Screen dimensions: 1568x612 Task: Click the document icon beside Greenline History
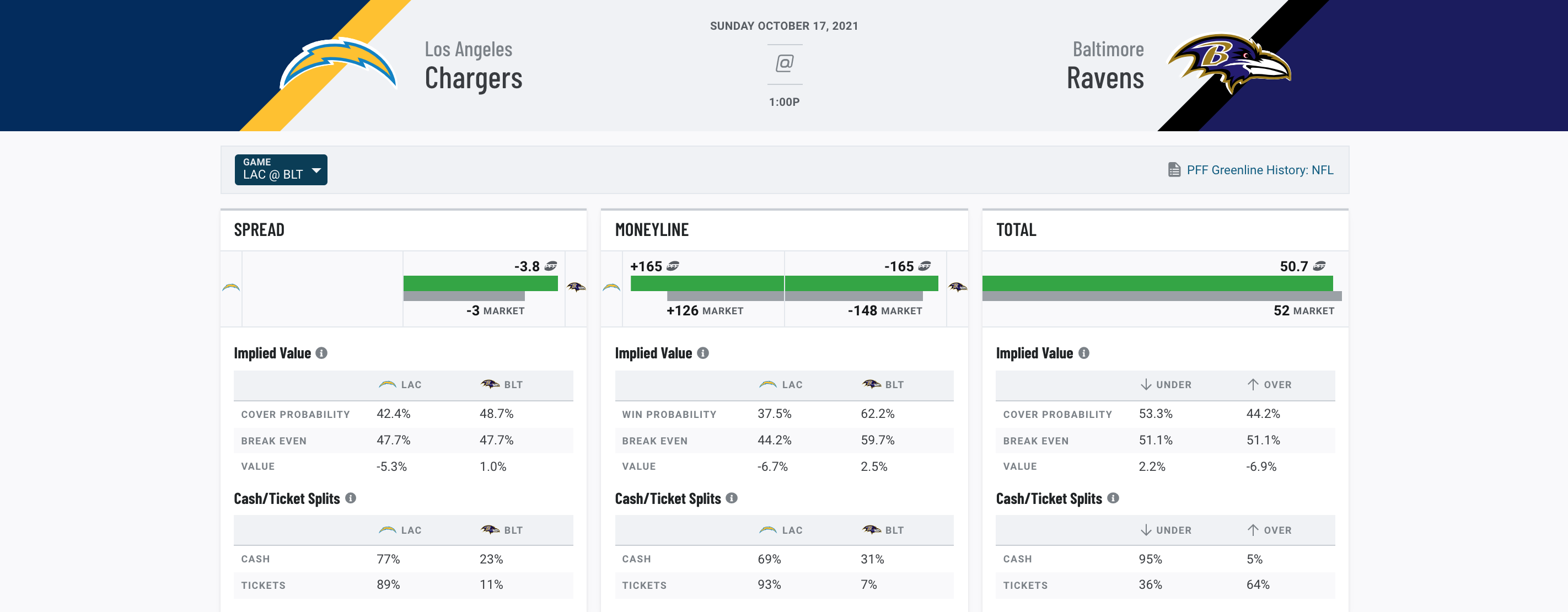1174,170
